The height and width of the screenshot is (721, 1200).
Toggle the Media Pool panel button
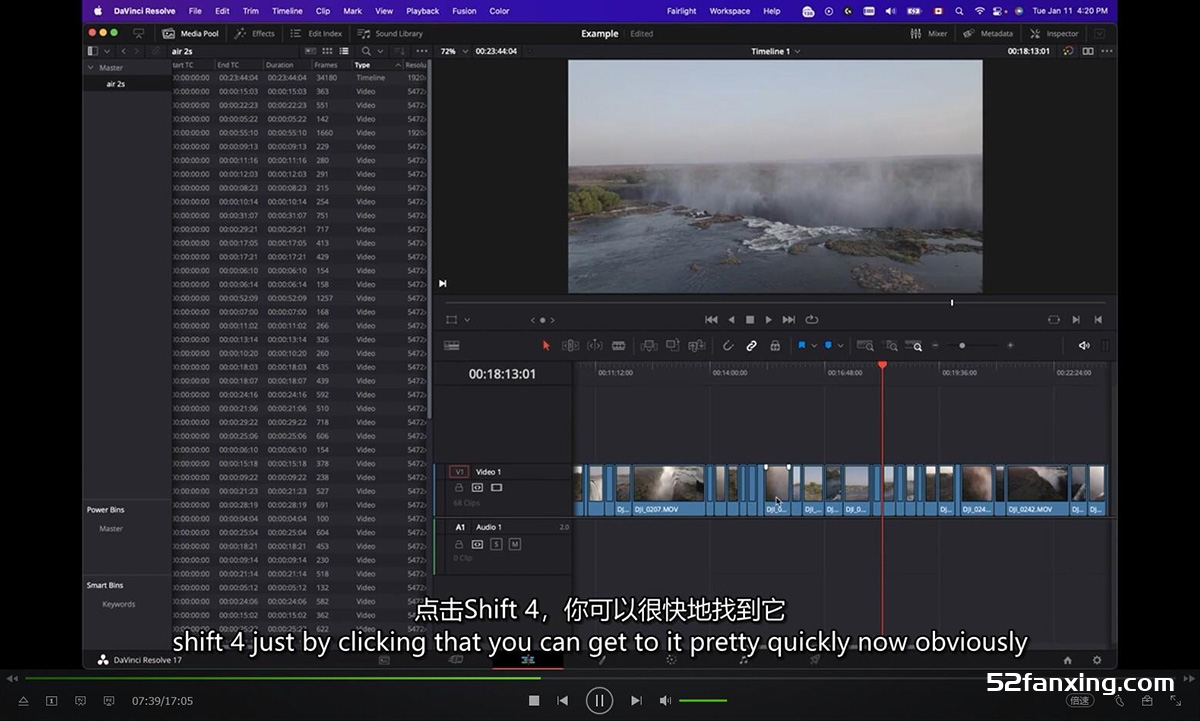point(191,34)
